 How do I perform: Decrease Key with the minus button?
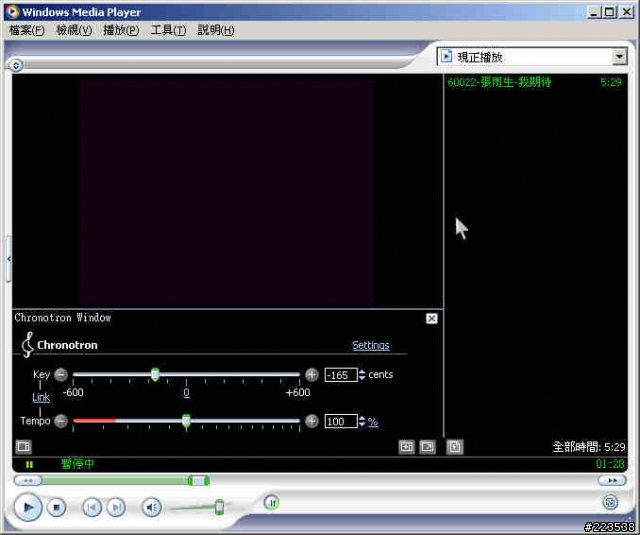(x=61, y=375)
